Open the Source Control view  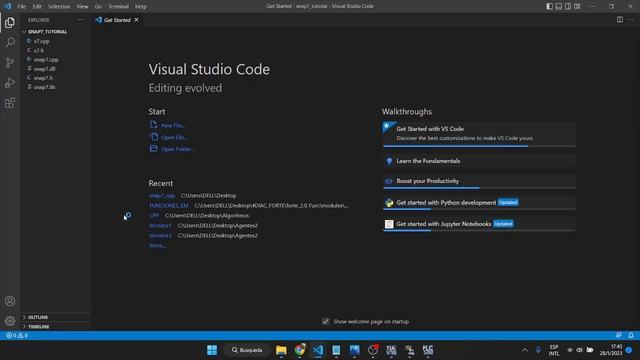coord(10,62)
